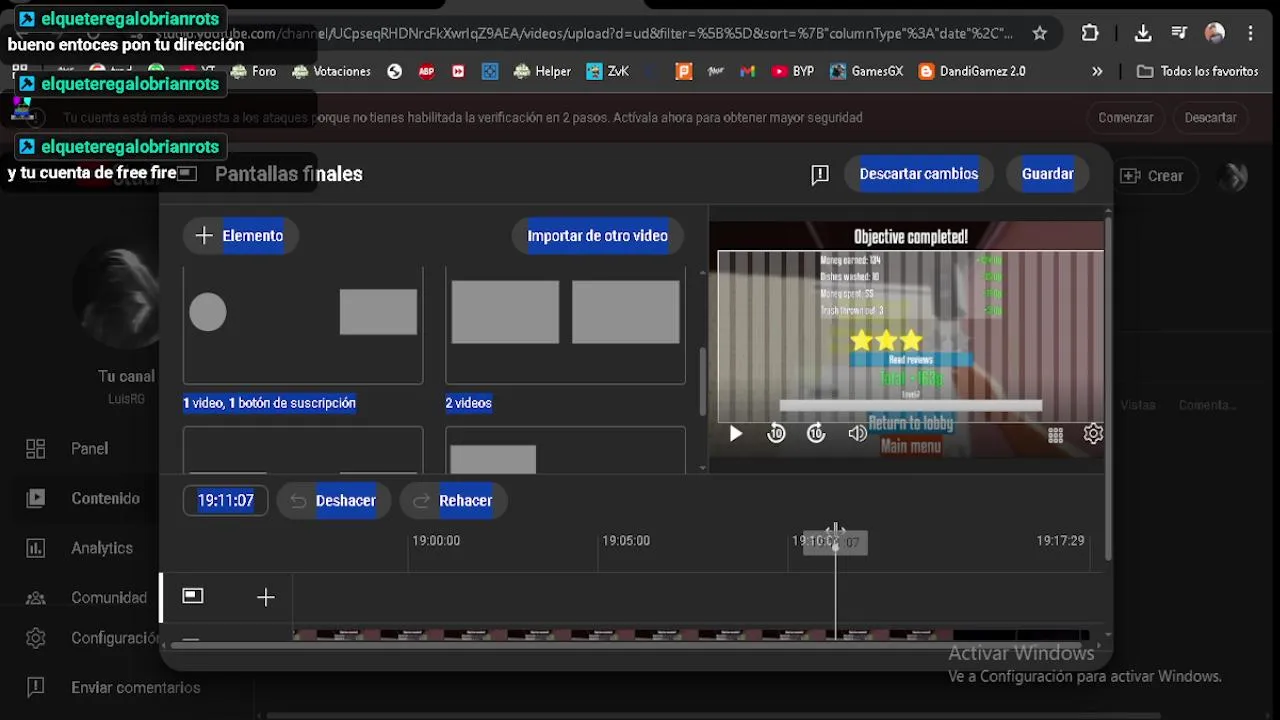
Task: Click the video thumbnails strip in timeline
Action: [x=690, y=634]
